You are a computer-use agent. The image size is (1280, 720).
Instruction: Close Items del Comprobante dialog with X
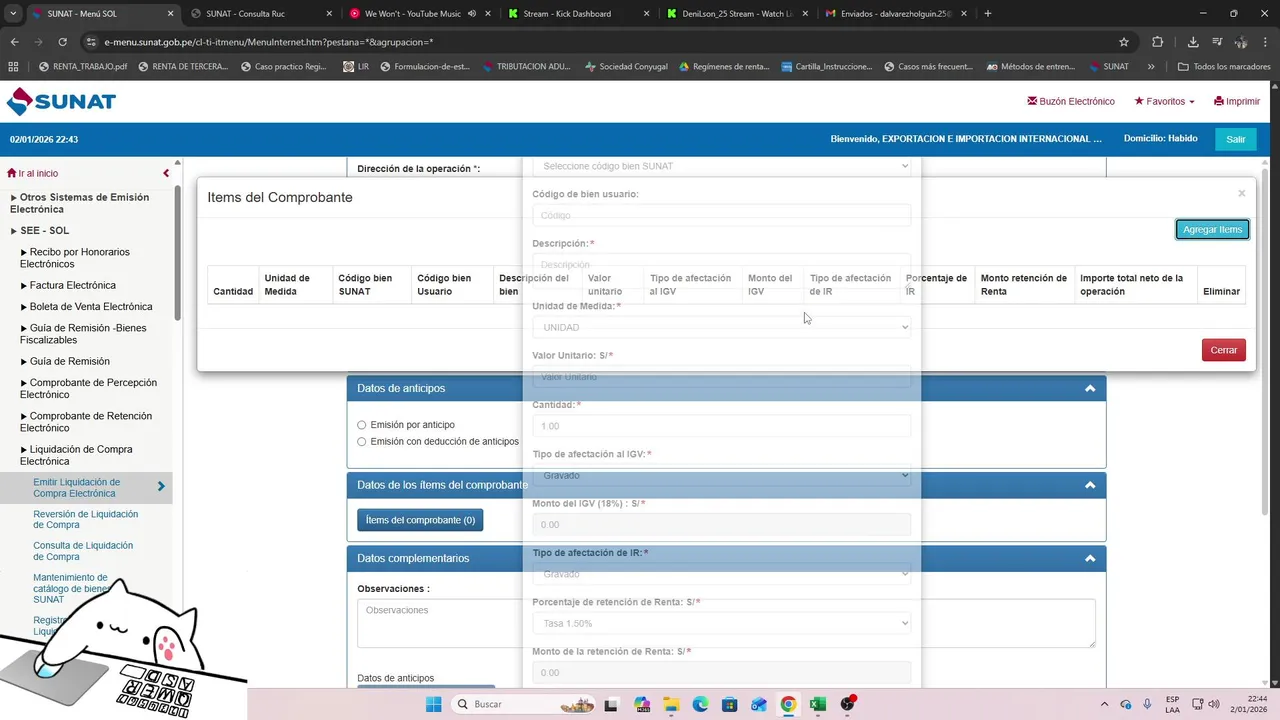click(1241, 193)
